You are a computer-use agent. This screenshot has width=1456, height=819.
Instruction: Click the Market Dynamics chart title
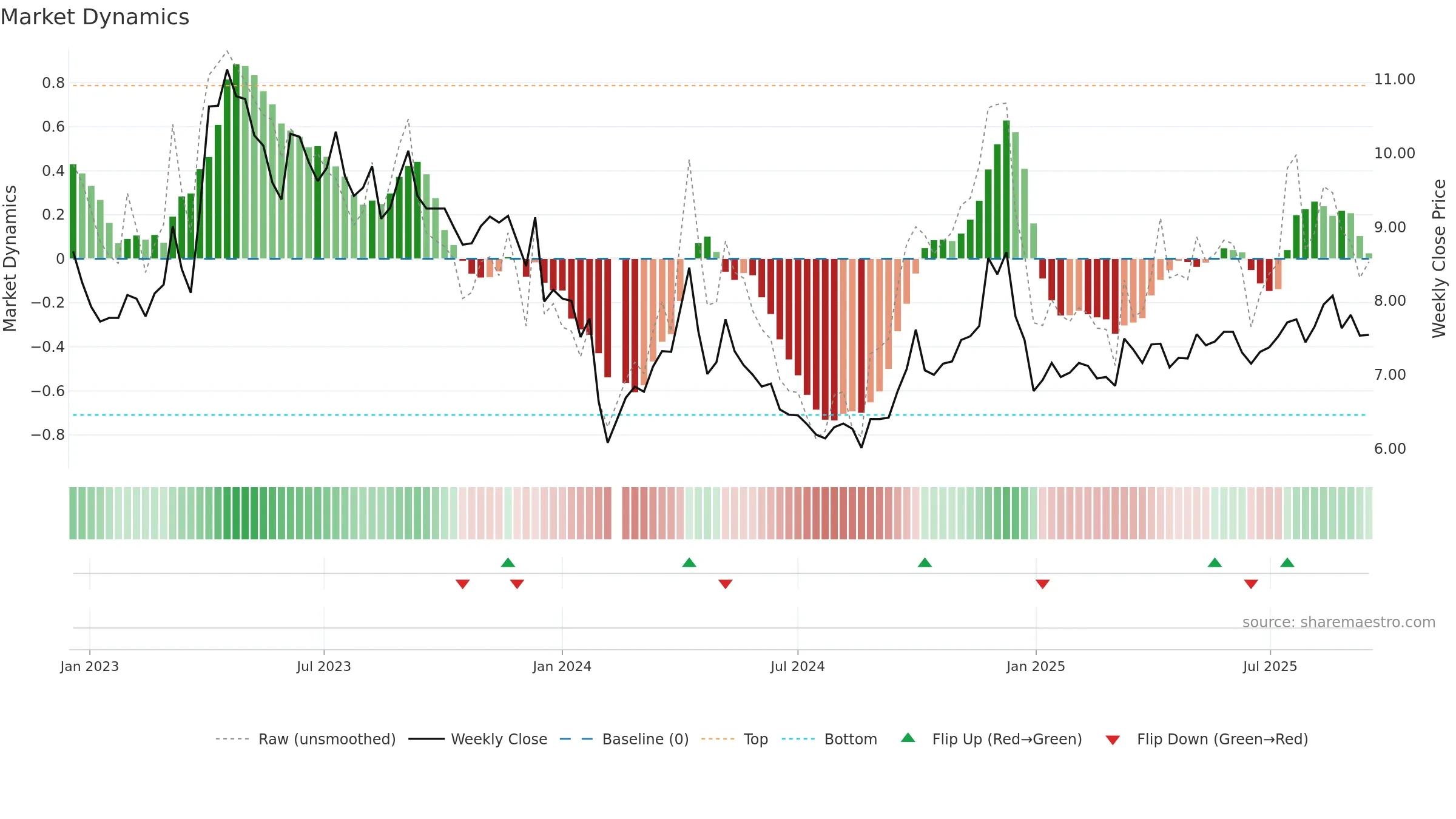point(95,17)
